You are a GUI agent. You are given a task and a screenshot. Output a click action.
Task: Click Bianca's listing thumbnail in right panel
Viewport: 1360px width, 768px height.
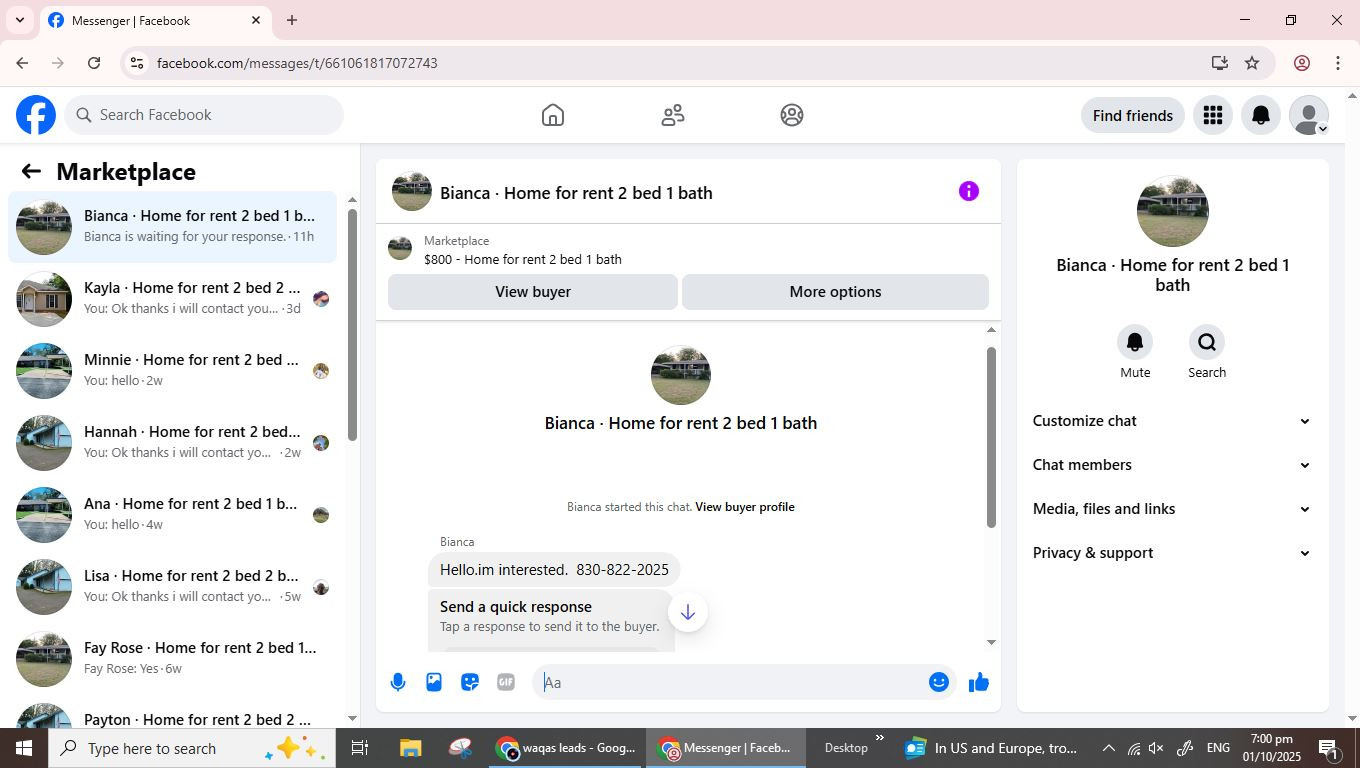[x=1173, y=211]
